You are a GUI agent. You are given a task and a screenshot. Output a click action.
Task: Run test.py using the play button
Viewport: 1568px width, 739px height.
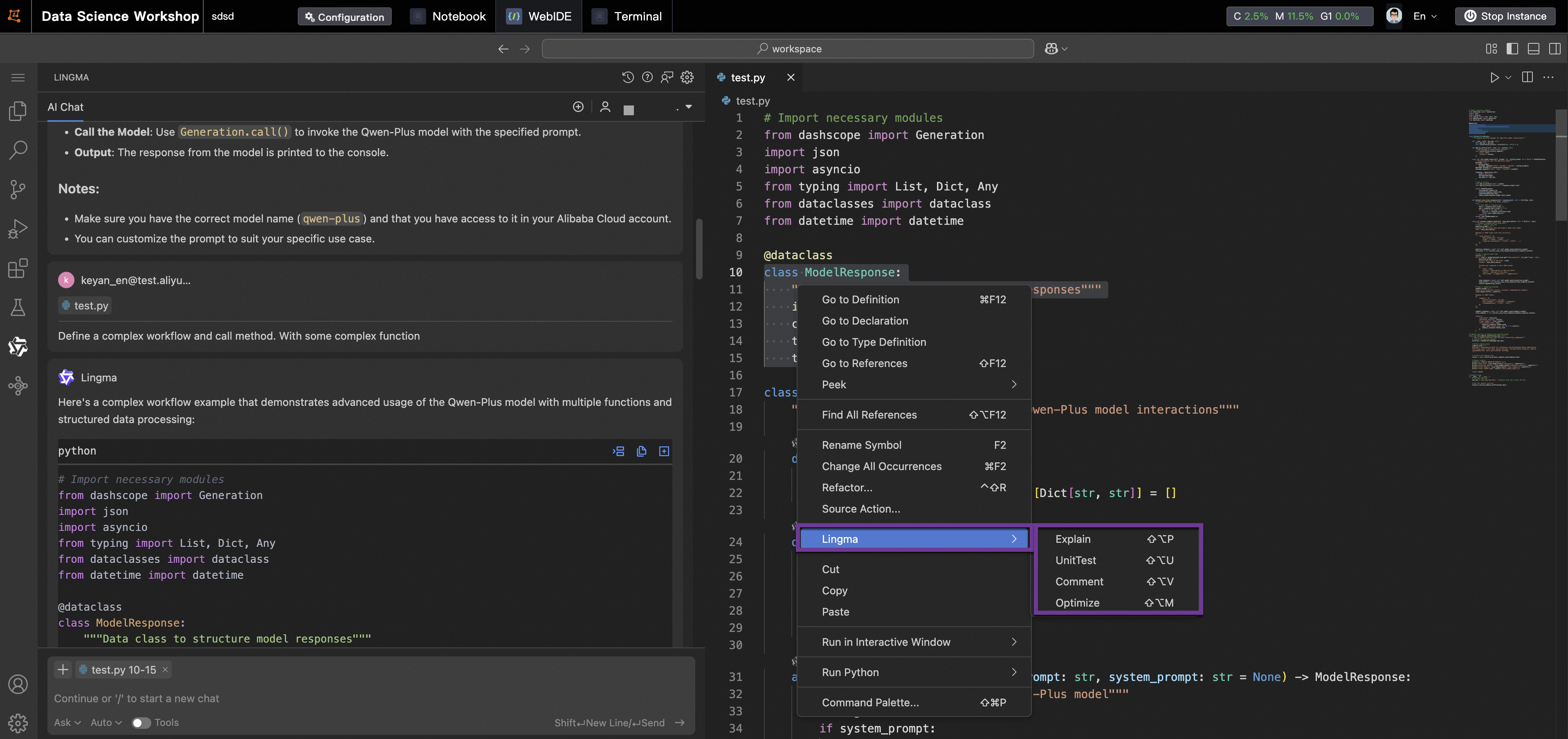pyautogui.click(x=1494, y=77)
